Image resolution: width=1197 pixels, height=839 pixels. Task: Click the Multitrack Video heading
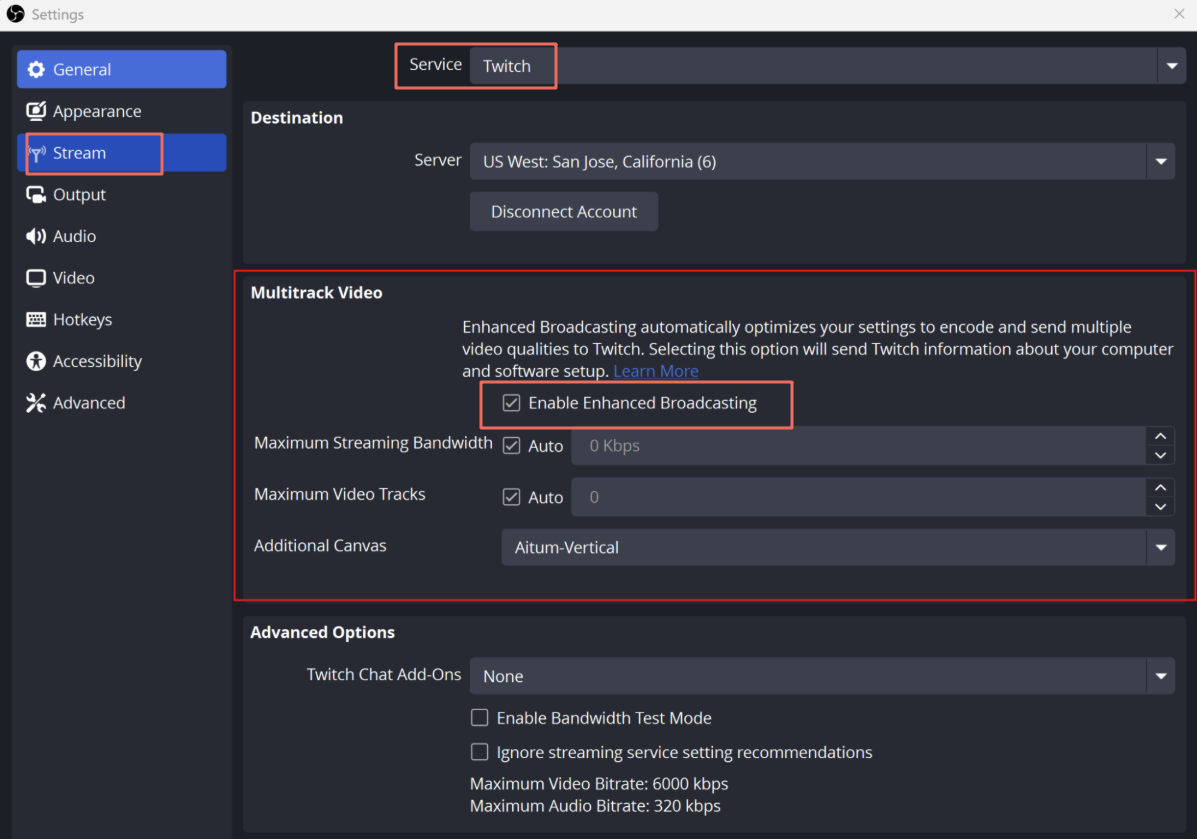coord(317,293)
